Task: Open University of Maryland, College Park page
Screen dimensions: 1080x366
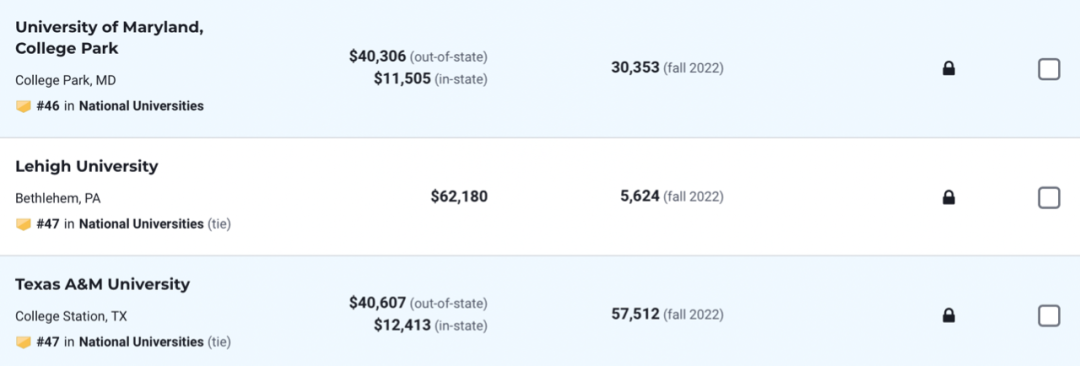Action: click(x=110, y=38)
